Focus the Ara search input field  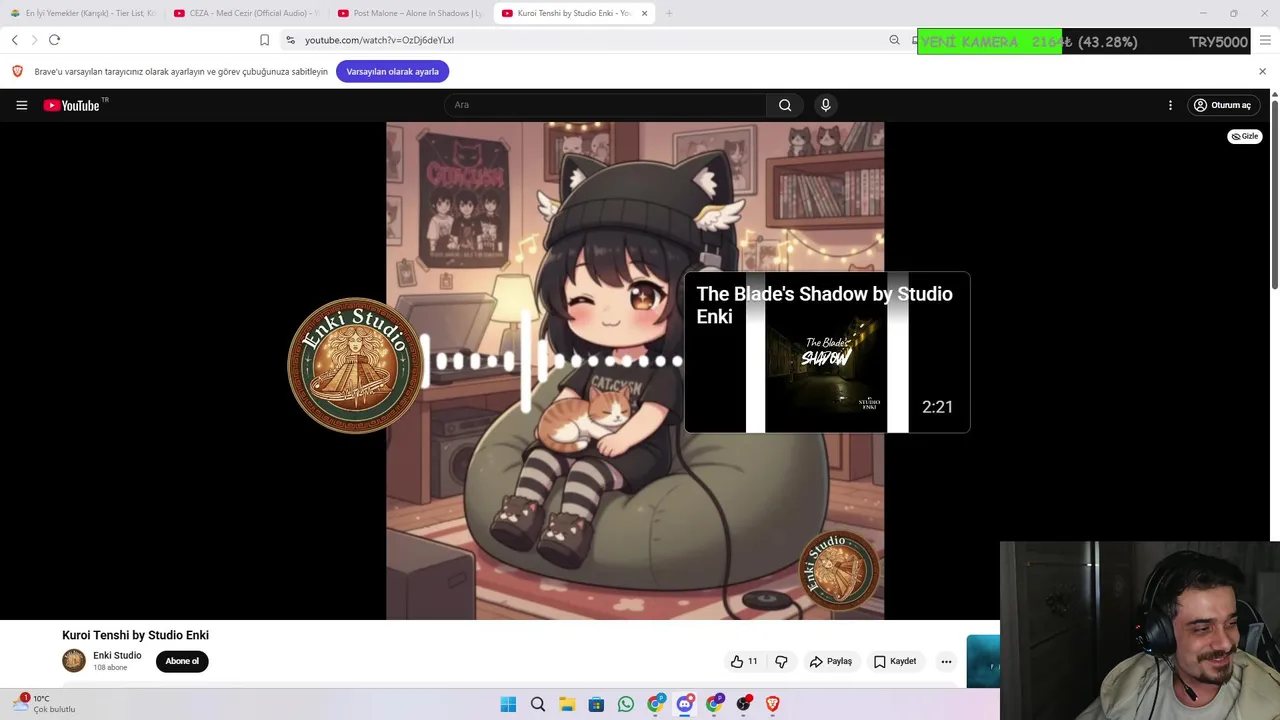pos(605,105)
